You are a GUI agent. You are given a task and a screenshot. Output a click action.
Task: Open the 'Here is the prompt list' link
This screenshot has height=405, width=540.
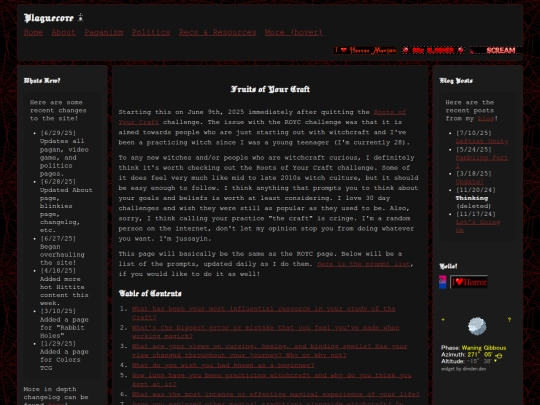363,264
